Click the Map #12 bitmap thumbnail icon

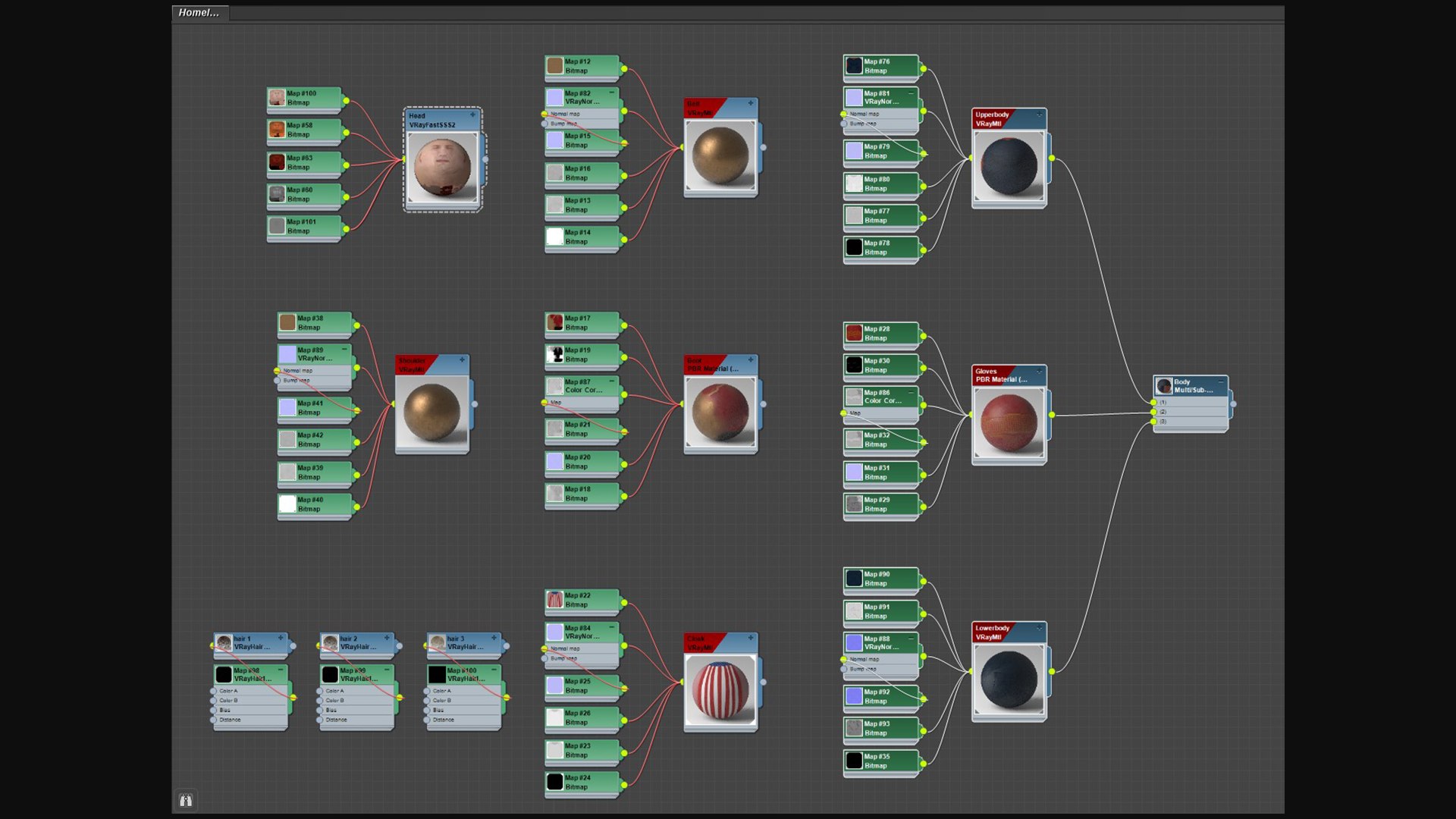tap(555, 66)
